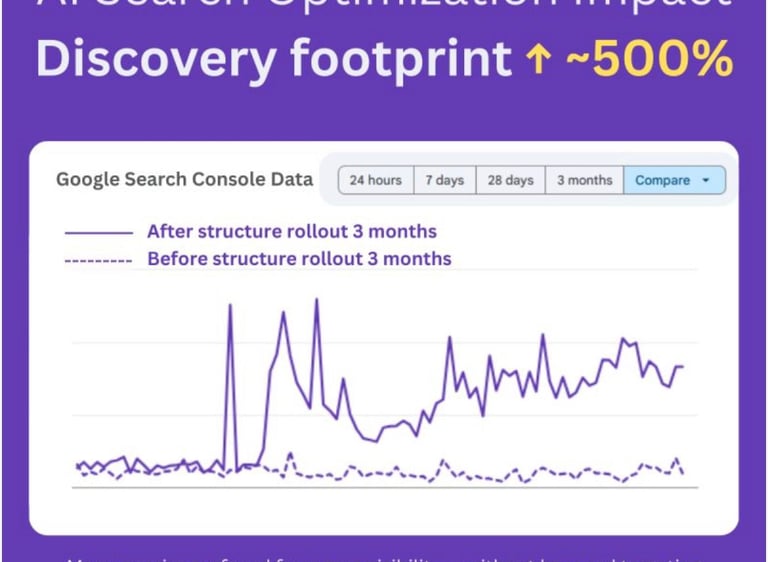Click the dashed line legend sample
The width and height of the screenshot is (768, 562).
tap(98, 261)
